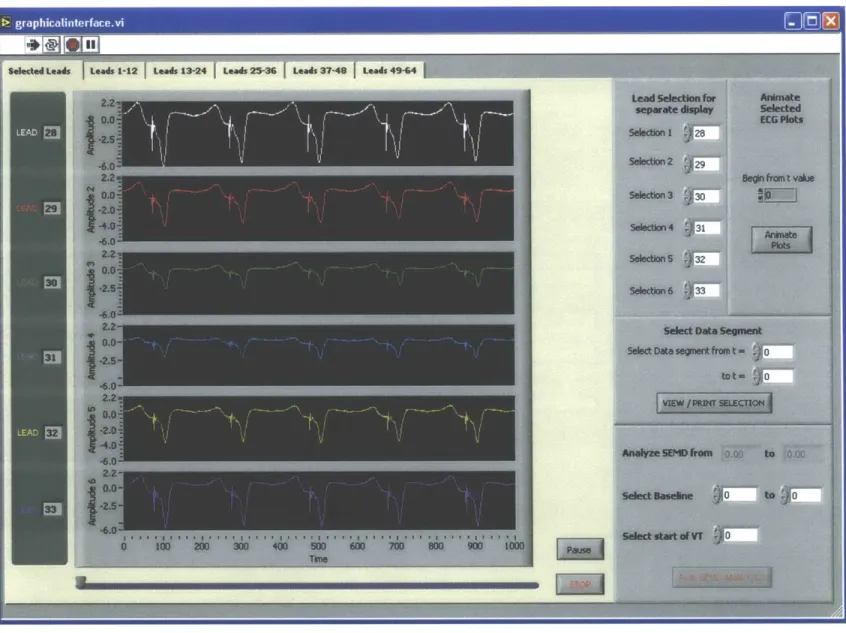This screenshot has width=846, height=633.
Task: Click the Selection 1 stepper arrows
Action: [x=687, y=133]
